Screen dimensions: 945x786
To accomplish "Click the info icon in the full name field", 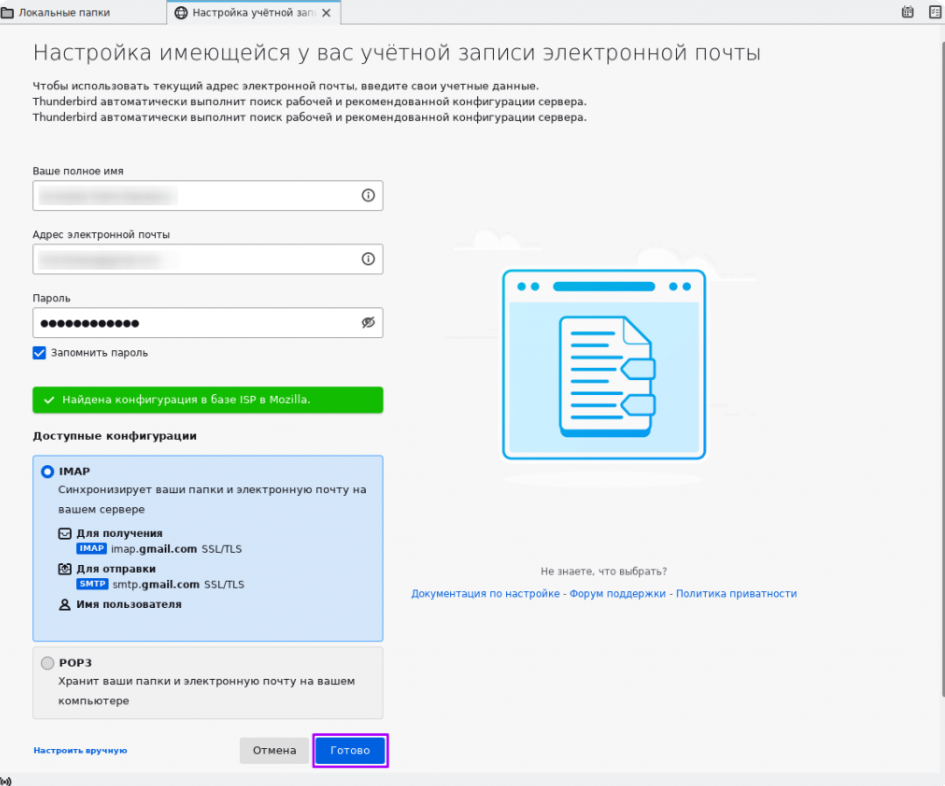I will pyautogui.click(x=367, y=196).
